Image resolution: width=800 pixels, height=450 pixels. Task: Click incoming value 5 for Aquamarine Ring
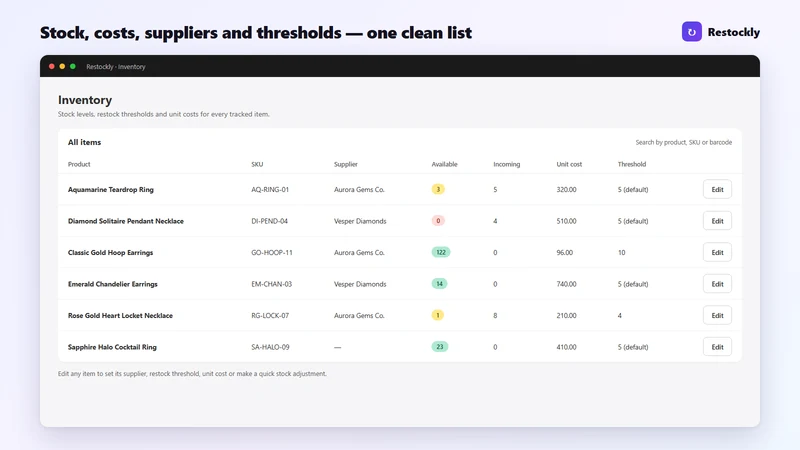[495, 189]
